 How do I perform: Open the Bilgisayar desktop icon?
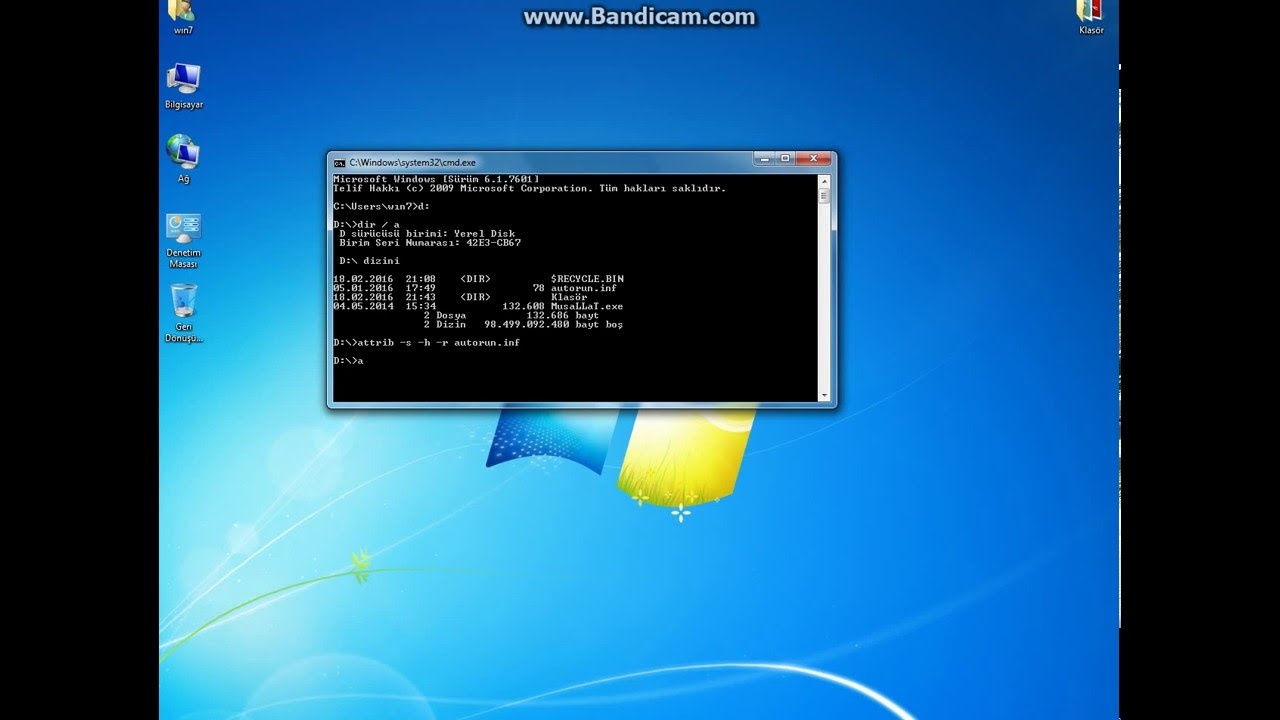(x=184, y=85)
